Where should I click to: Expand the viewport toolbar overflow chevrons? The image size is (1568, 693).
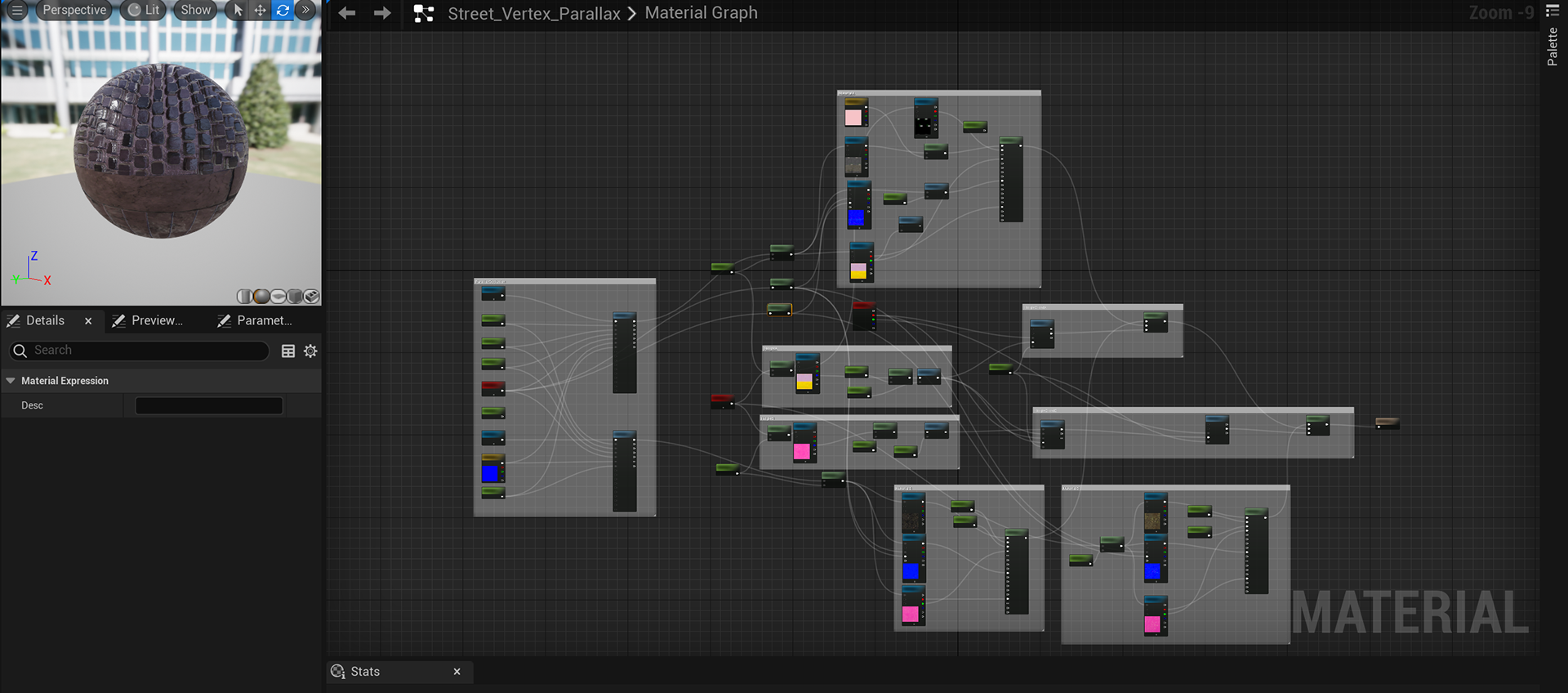coord(305,10)
